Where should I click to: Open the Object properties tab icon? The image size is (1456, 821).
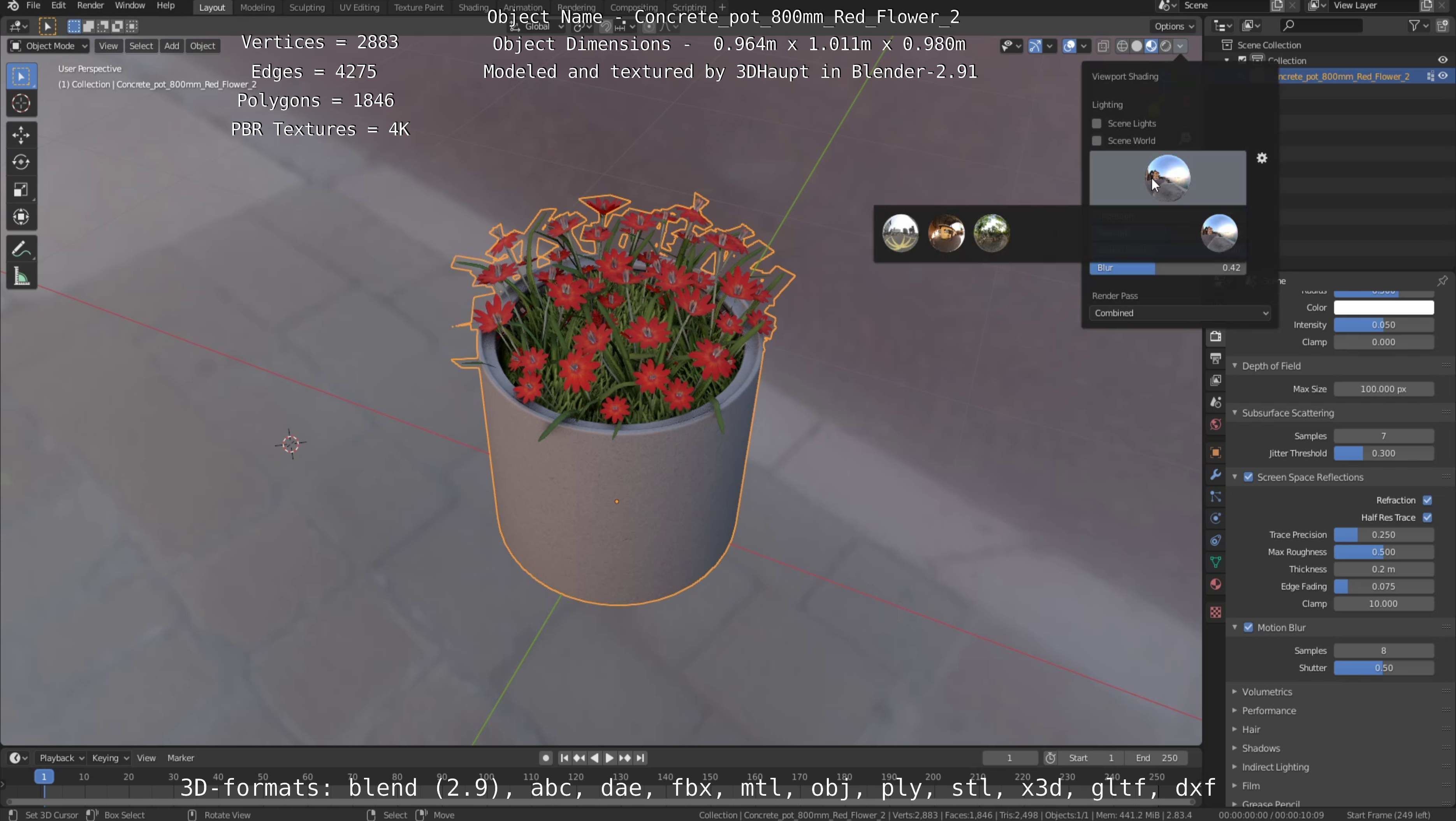point(1215,453)
